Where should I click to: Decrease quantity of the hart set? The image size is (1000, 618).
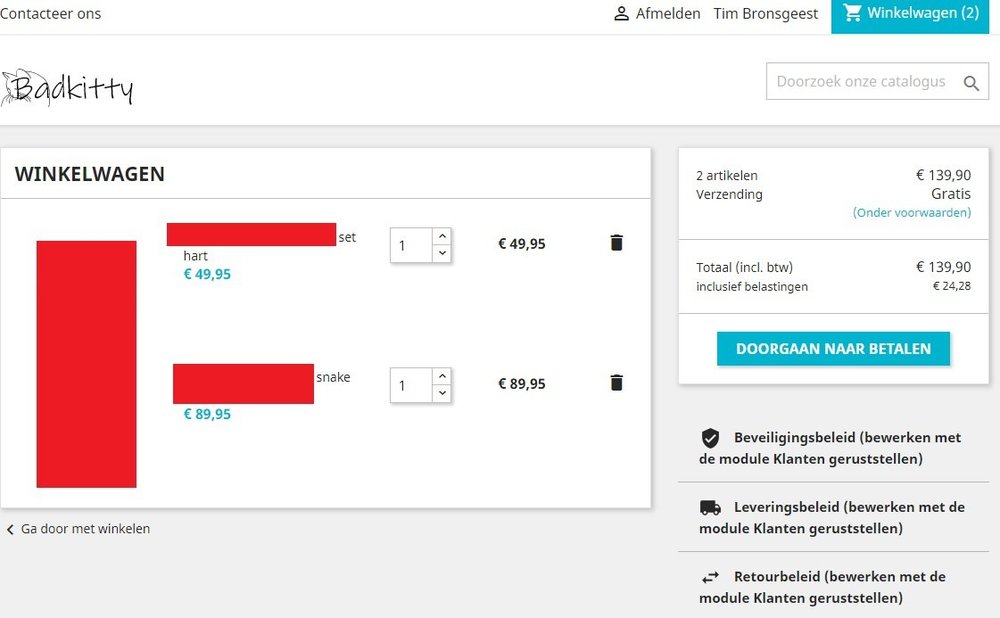coord(442,253)
